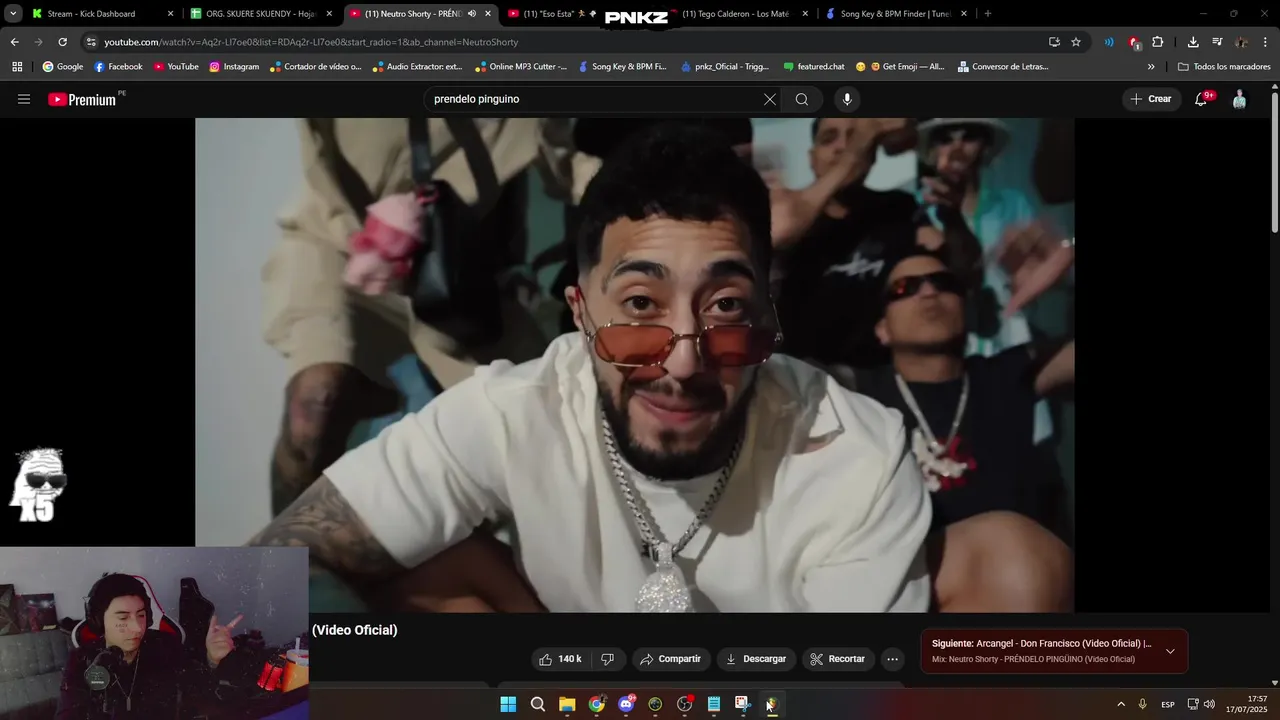
Task: Open Online MP3 Cutter bookmark
Action: click(x=521, y=67)
